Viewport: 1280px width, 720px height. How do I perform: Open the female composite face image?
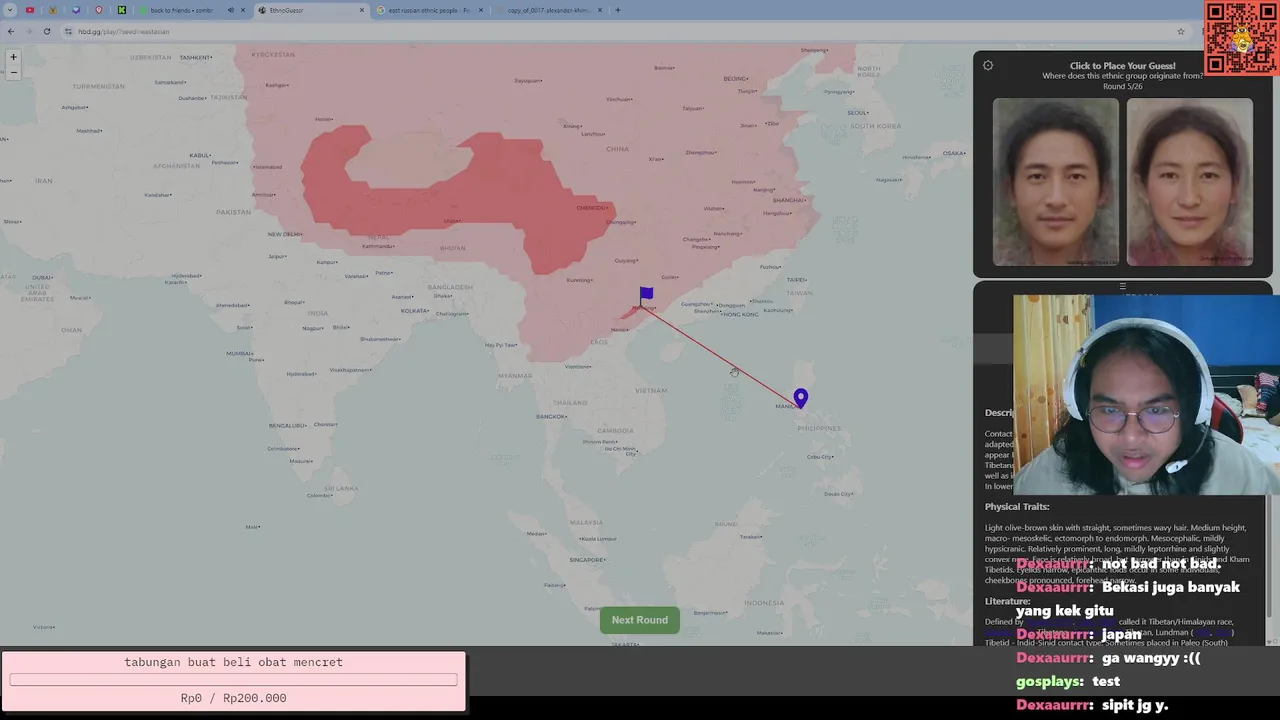(x=1189, y=182)
